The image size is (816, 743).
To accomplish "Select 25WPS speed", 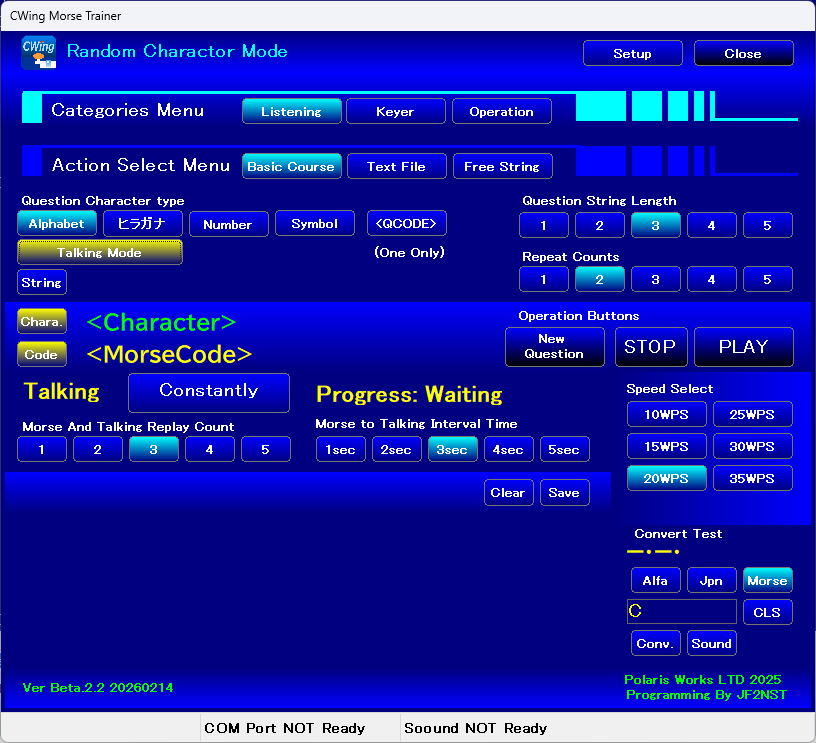I will coord(752,414).
